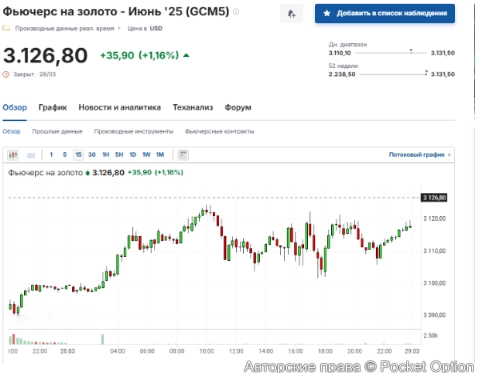Click 52 week low value 2.238,50
Screen dimensions: 479x373
pyautogui.click(x=342, y=74)
